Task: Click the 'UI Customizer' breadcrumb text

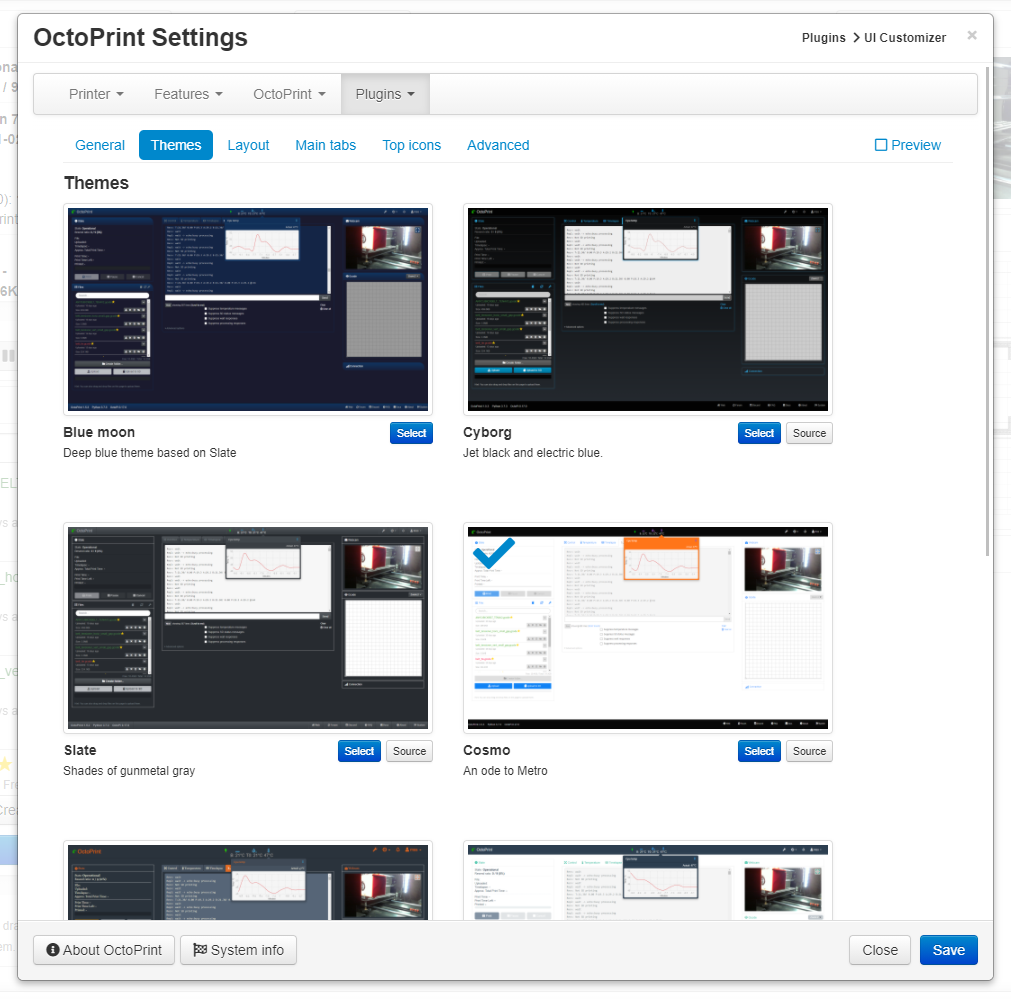Action: (905, 38)
